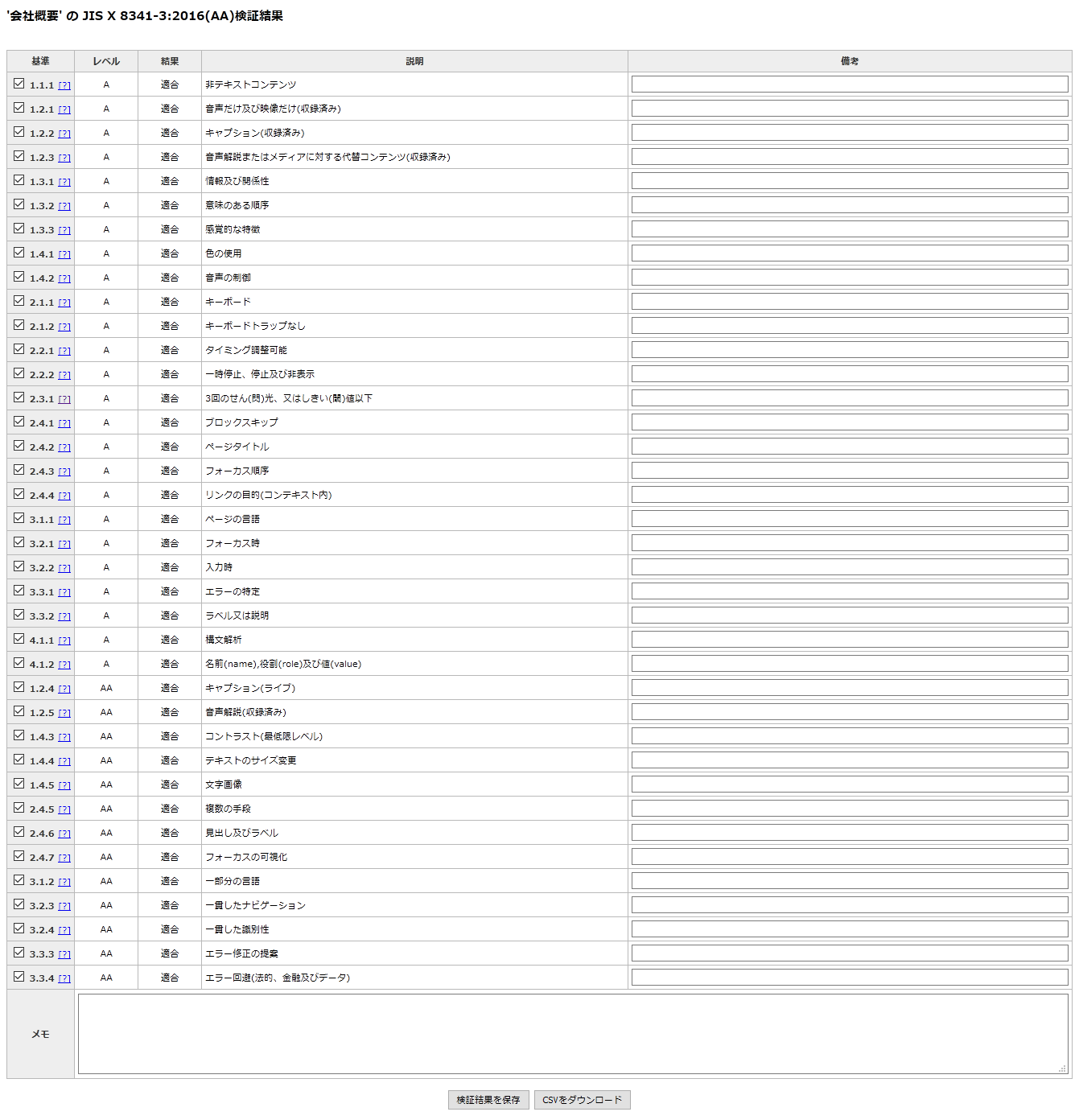Open help link [?] for 3.3.3
This screenshot has height=1120, width=1079.
pyautogui.click(x=64, y=954)
